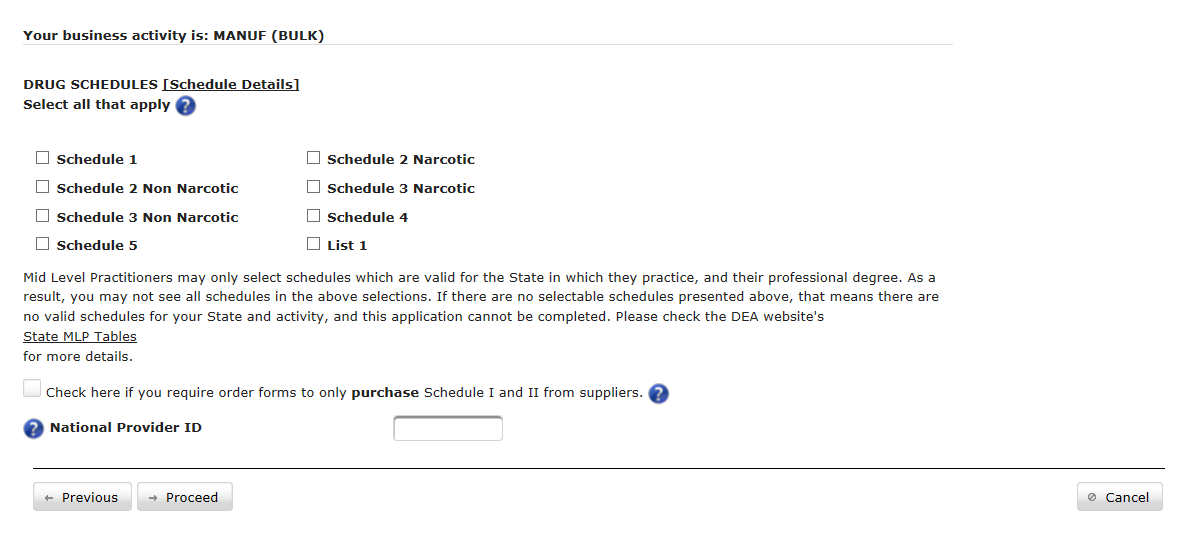Check the Schedule 1 checkbox

[x=43, y=158]
